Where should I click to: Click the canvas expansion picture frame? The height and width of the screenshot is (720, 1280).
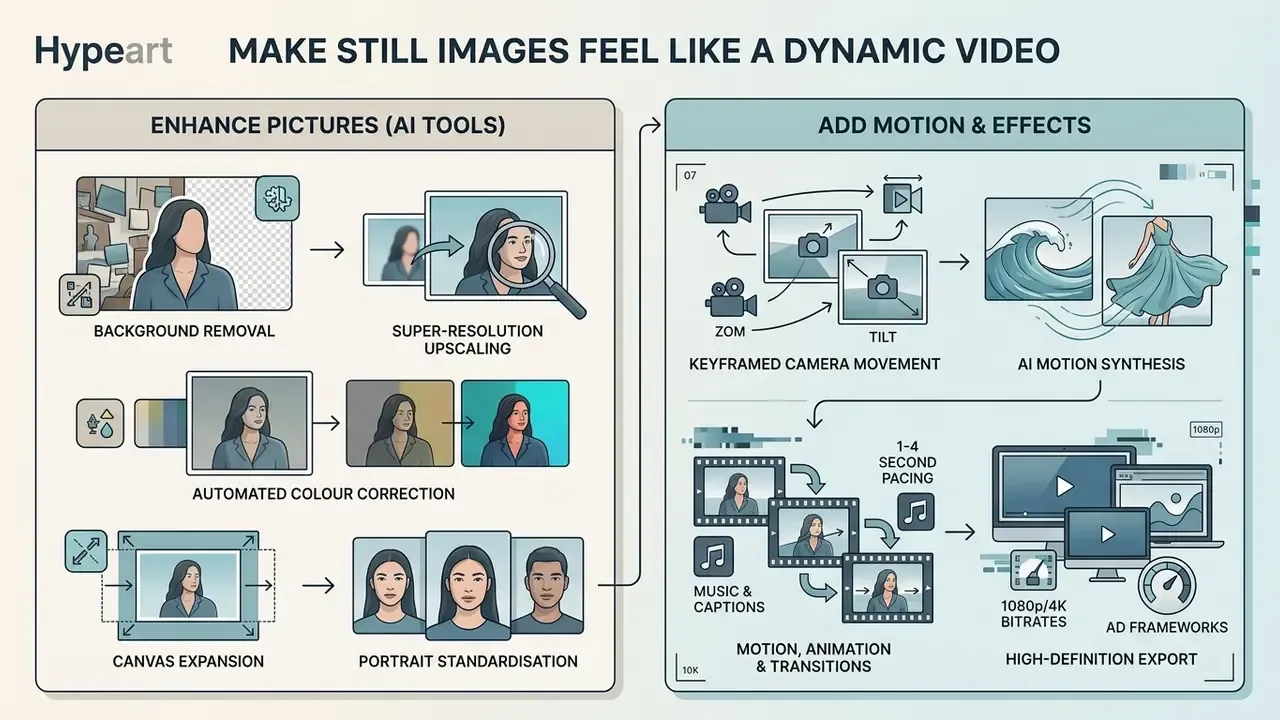pyautogui.click(x=187, y=586)
